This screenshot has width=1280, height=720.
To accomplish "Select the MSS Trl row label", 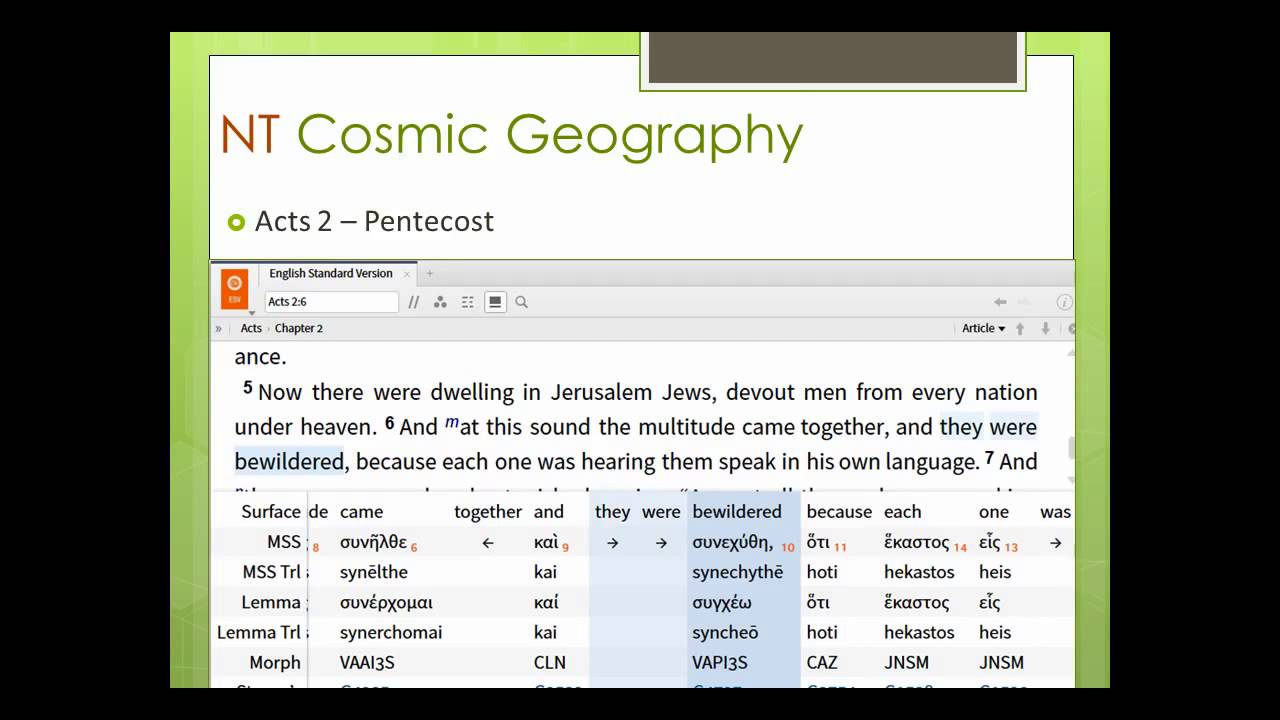I will [x=271, y=572].
